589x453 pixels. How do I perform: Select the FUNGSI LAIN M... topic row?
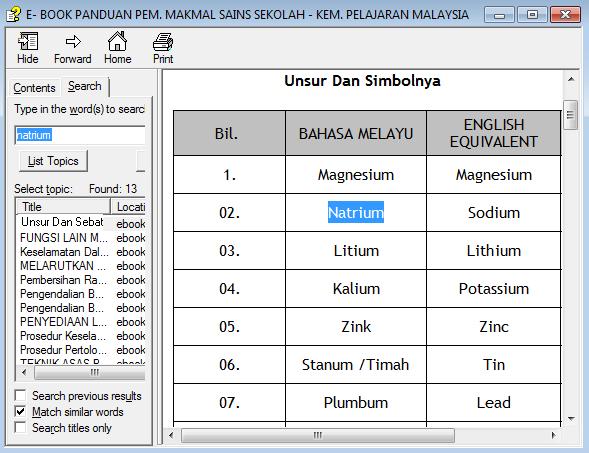tap(81, 238)
